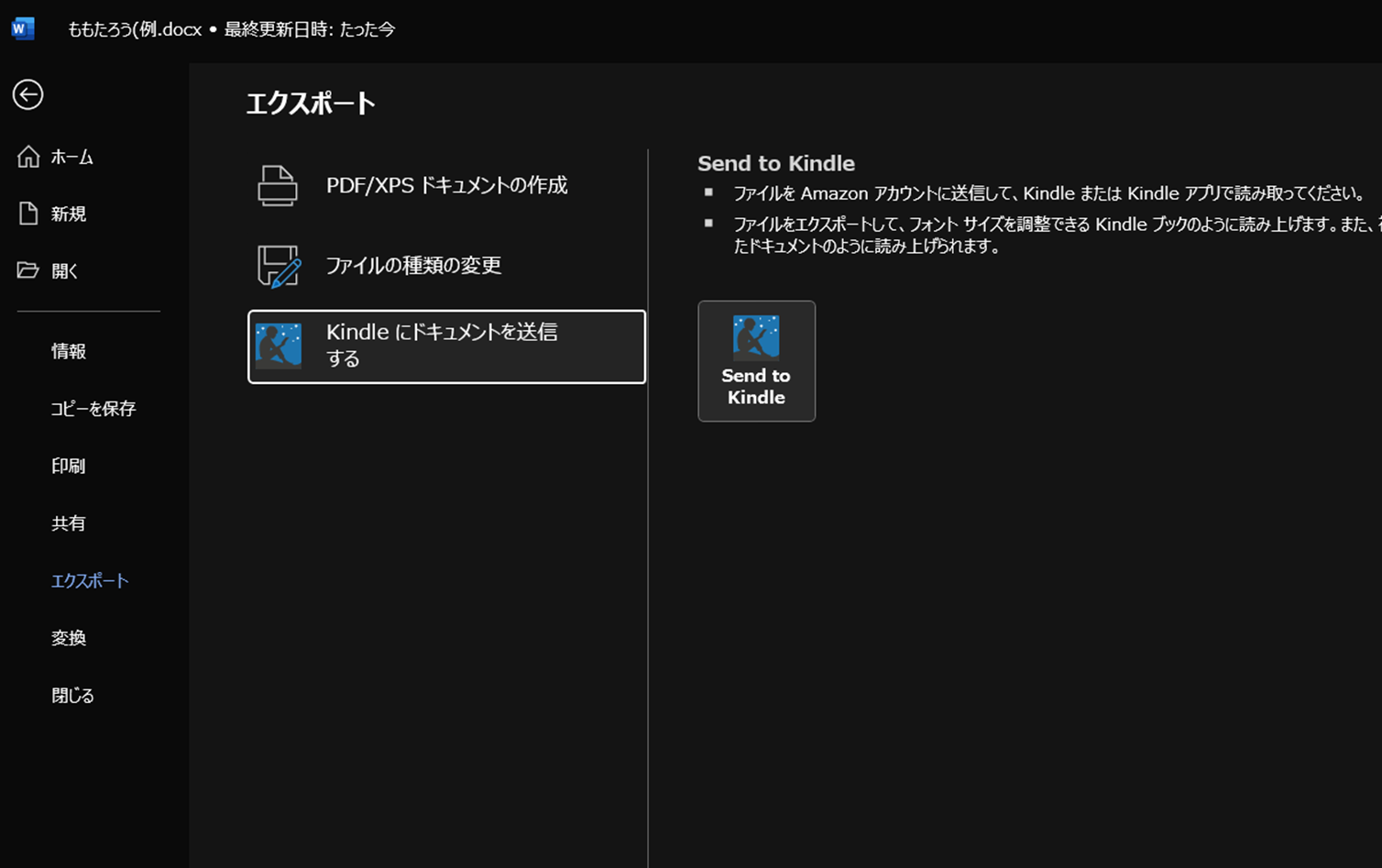Open the 情報 page
This screenshot has width=1382, height=868.
coord(69,351)
